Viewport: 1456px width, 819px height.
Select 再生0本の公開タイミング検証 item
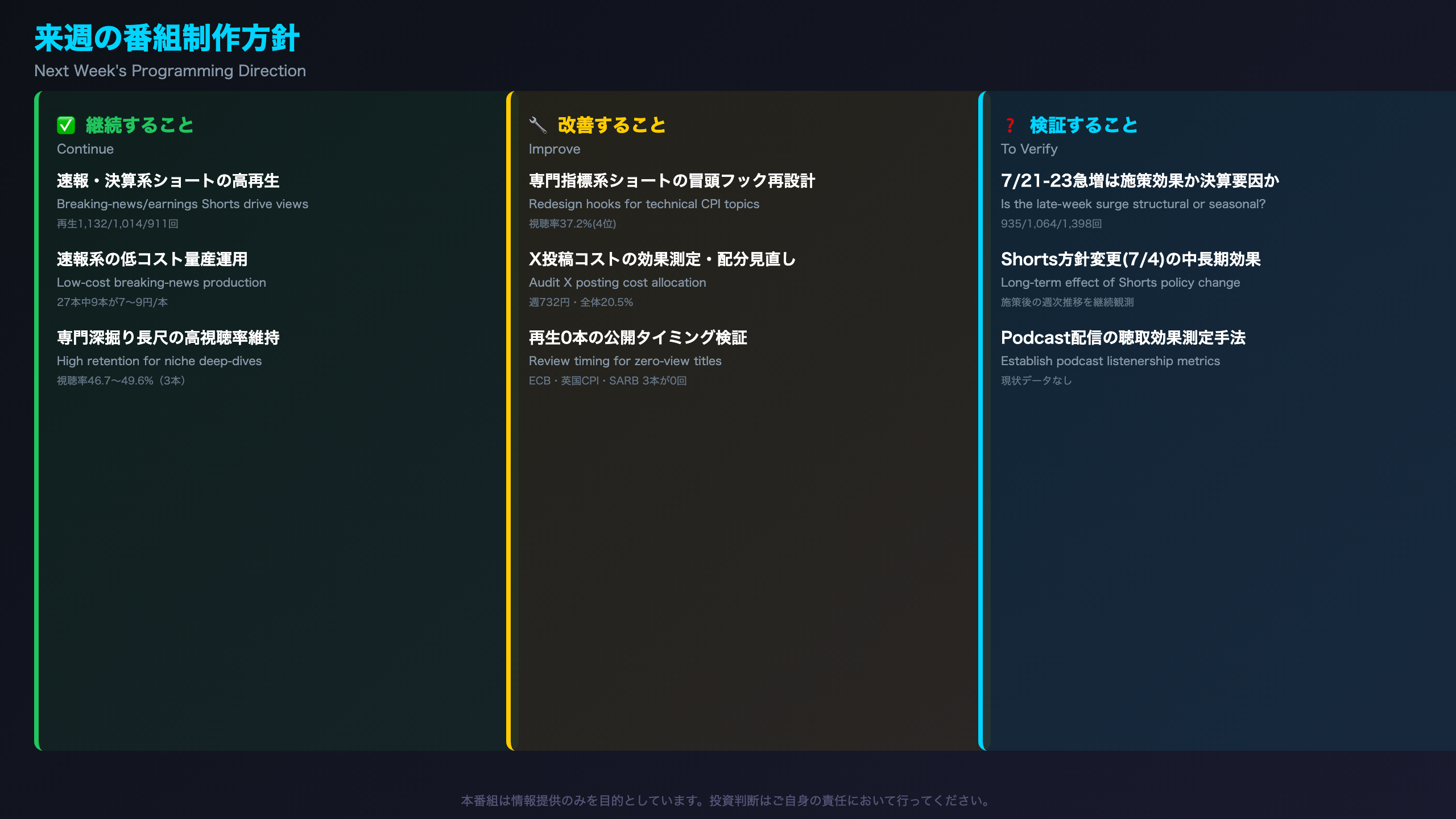tap(638, 338)
